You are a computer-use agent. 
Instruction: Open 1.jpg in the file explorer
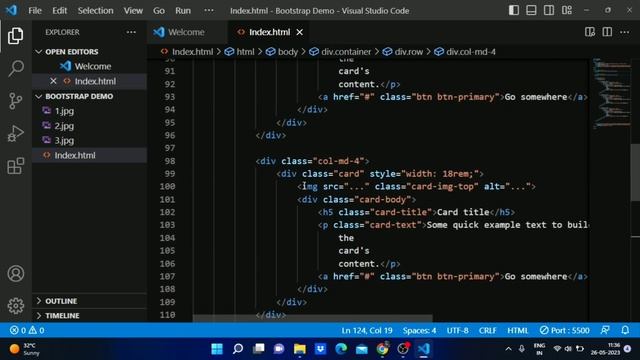pyautogui.click(x=89, y=111)
